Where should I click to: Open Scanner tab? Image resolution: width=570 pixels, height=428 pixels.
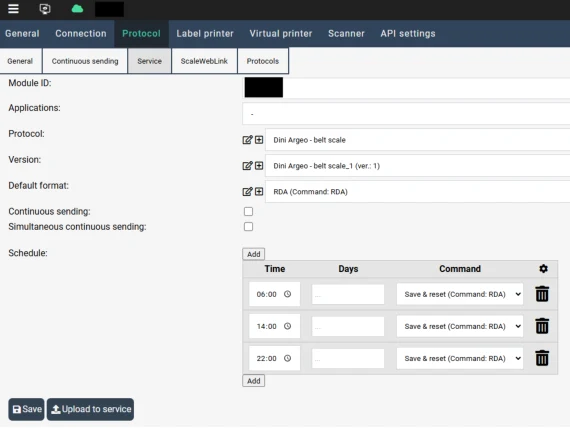point(346,33)
